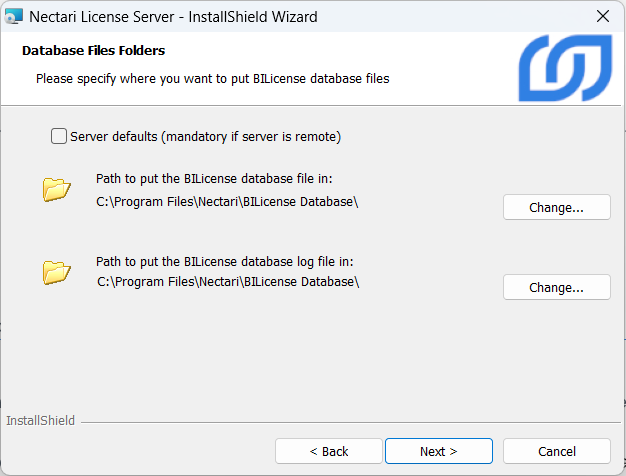Click the folder icon beside the database file path

pyautogui.click(x=57, y=189)
